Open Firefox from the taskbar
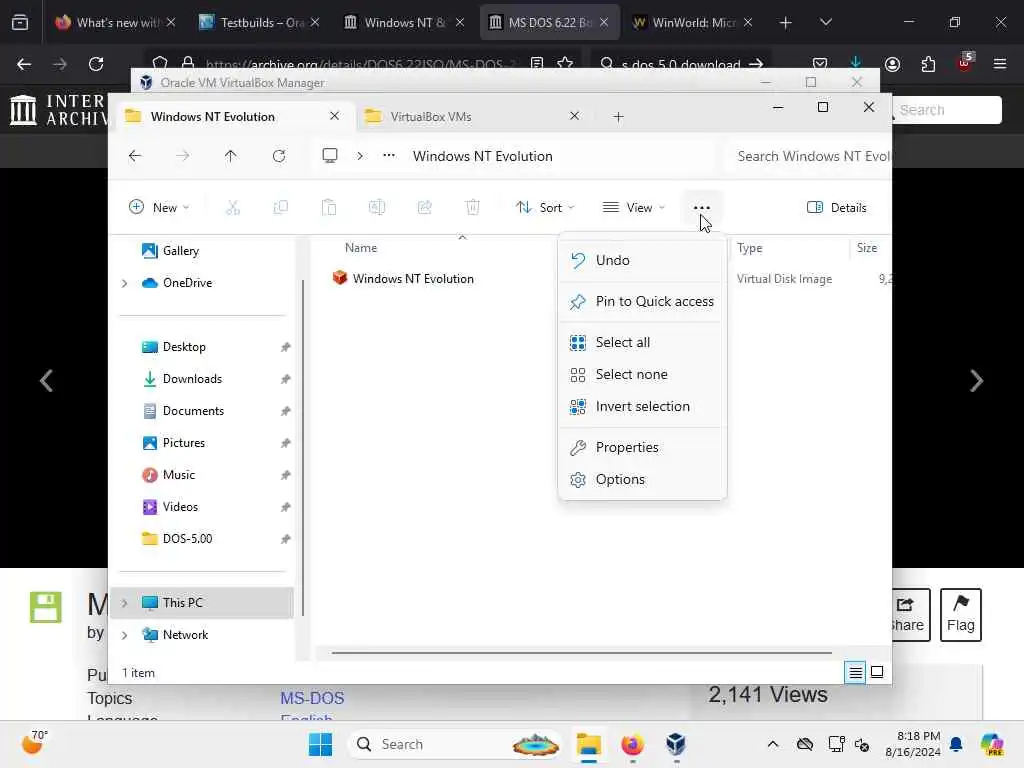The image size is (1024, 768). pos(632,744)
